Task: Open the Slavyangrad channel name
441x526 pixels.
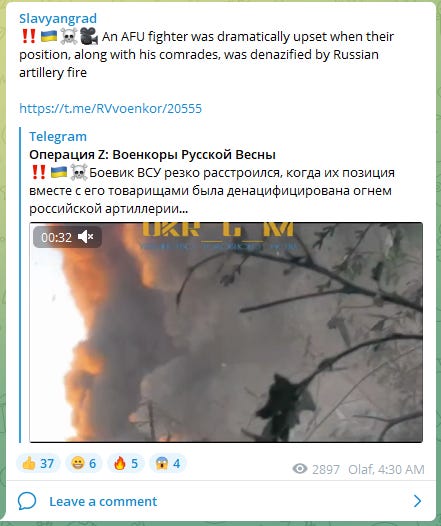Action: 58,18
